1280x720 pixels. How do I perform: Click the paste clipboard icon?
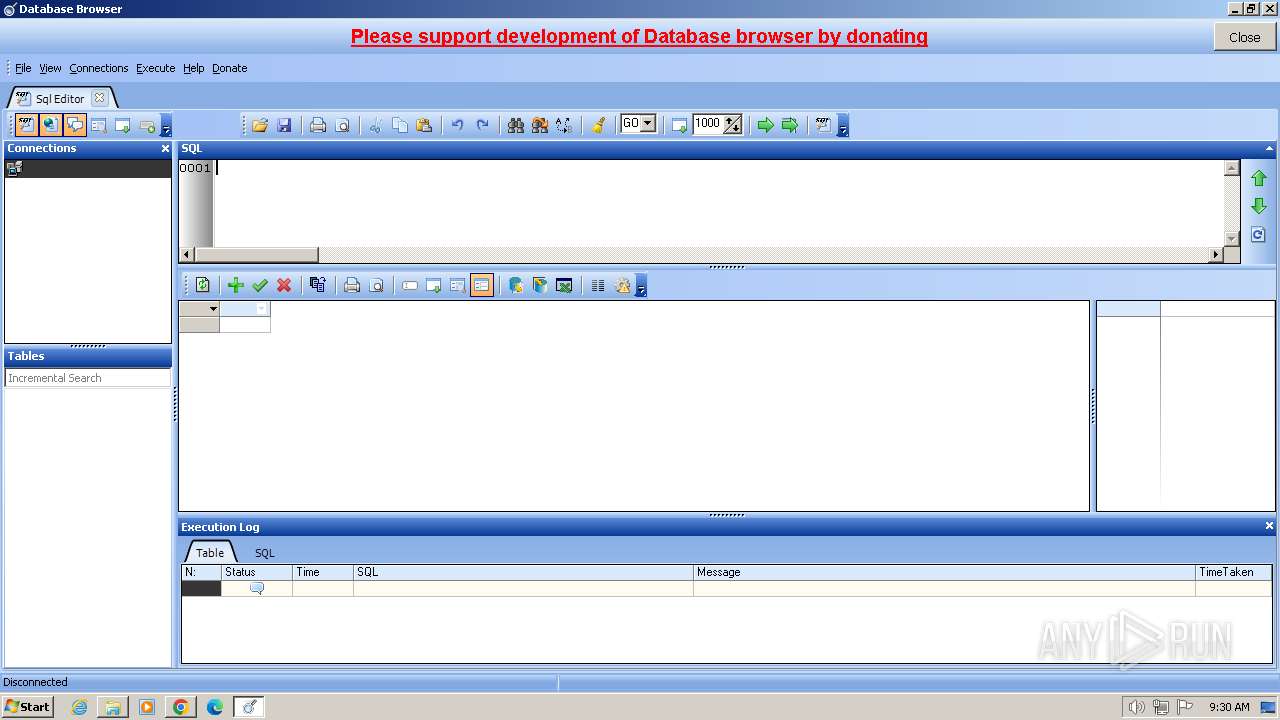(423, 125)
